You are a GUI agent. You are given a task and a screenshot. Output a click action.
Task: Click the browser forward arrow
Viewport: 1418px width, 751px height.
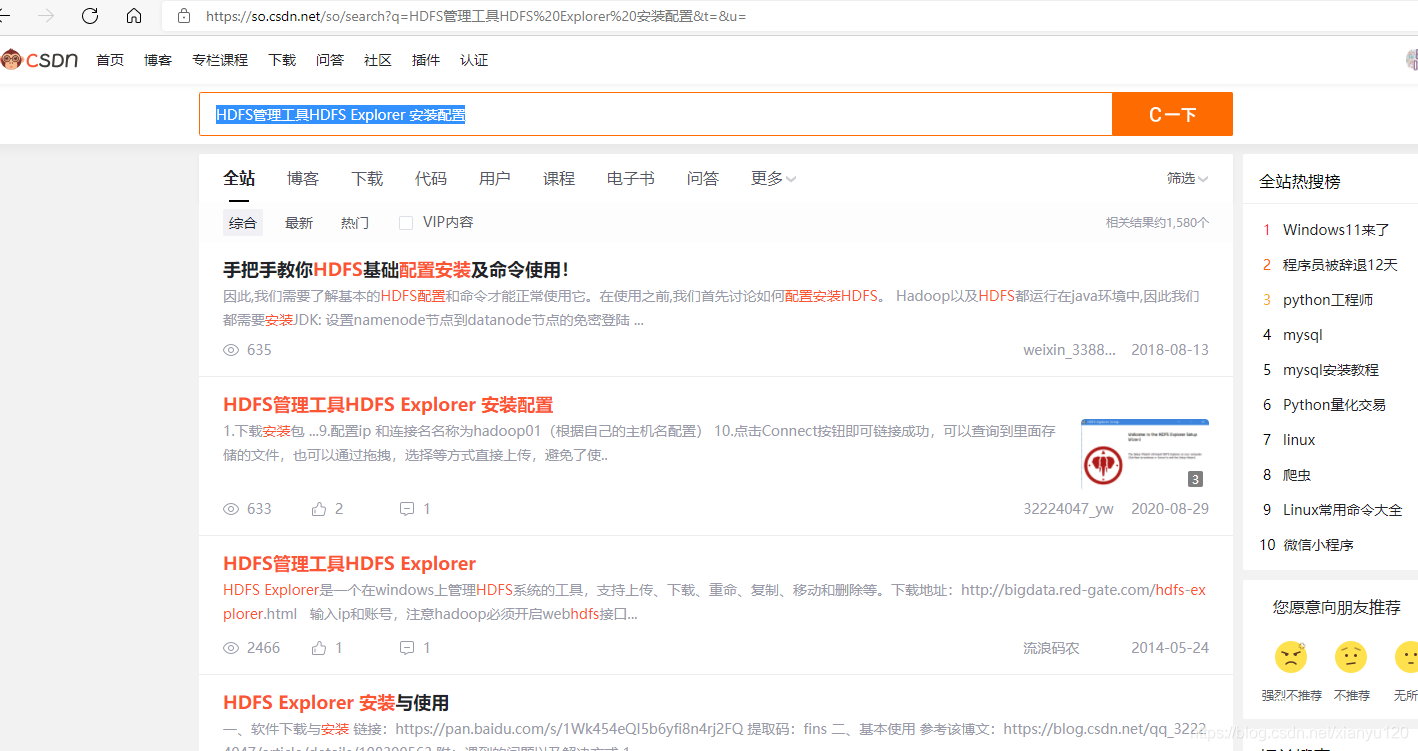(x=46, y=16)
